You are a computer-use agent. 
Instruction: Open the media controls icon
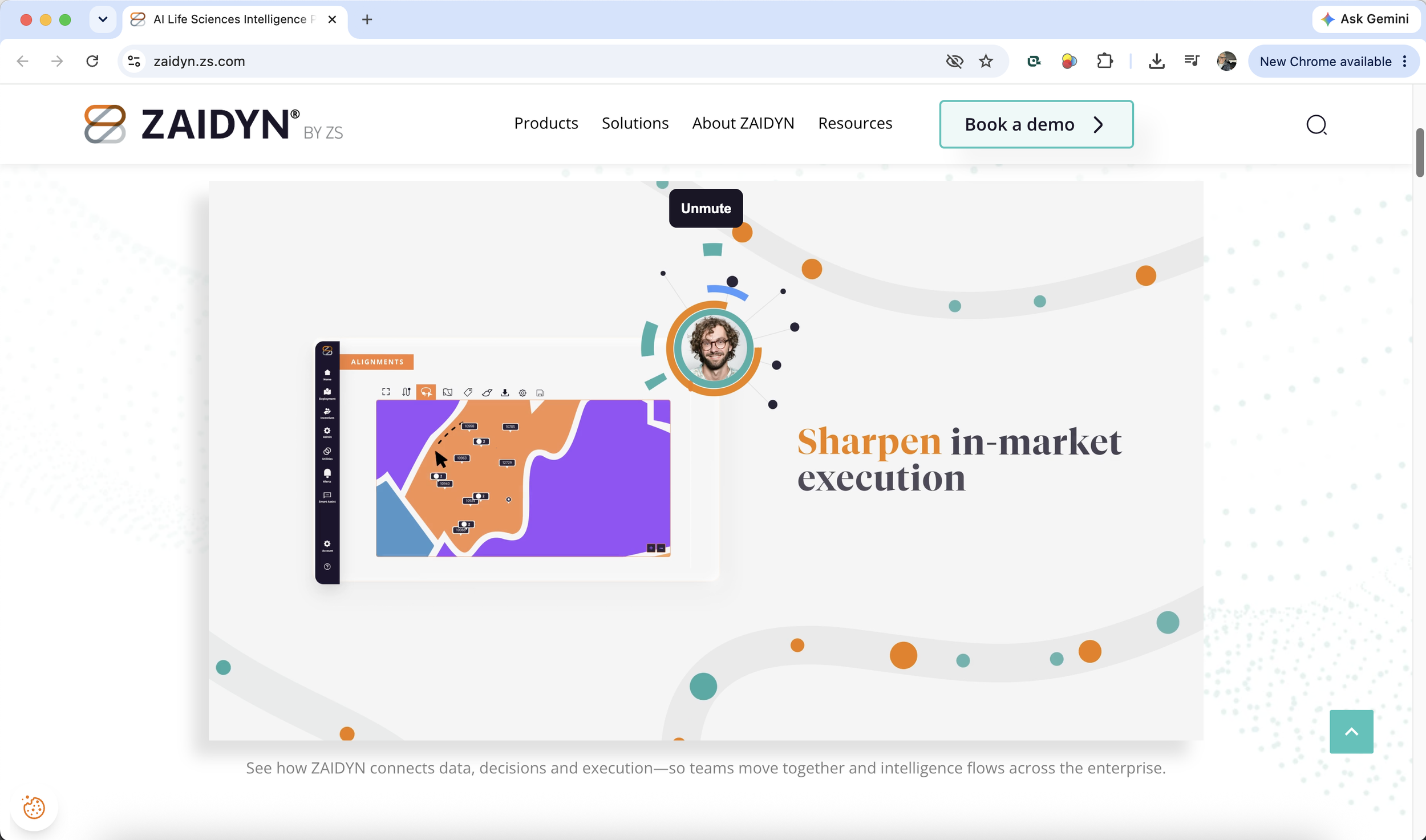tap(1192, 61)
